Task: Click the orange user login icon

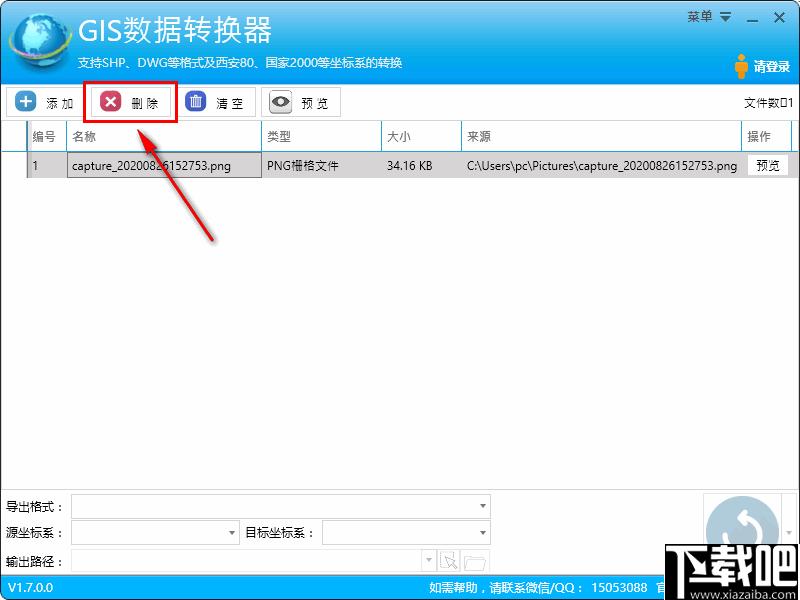Action: [741, 66]
